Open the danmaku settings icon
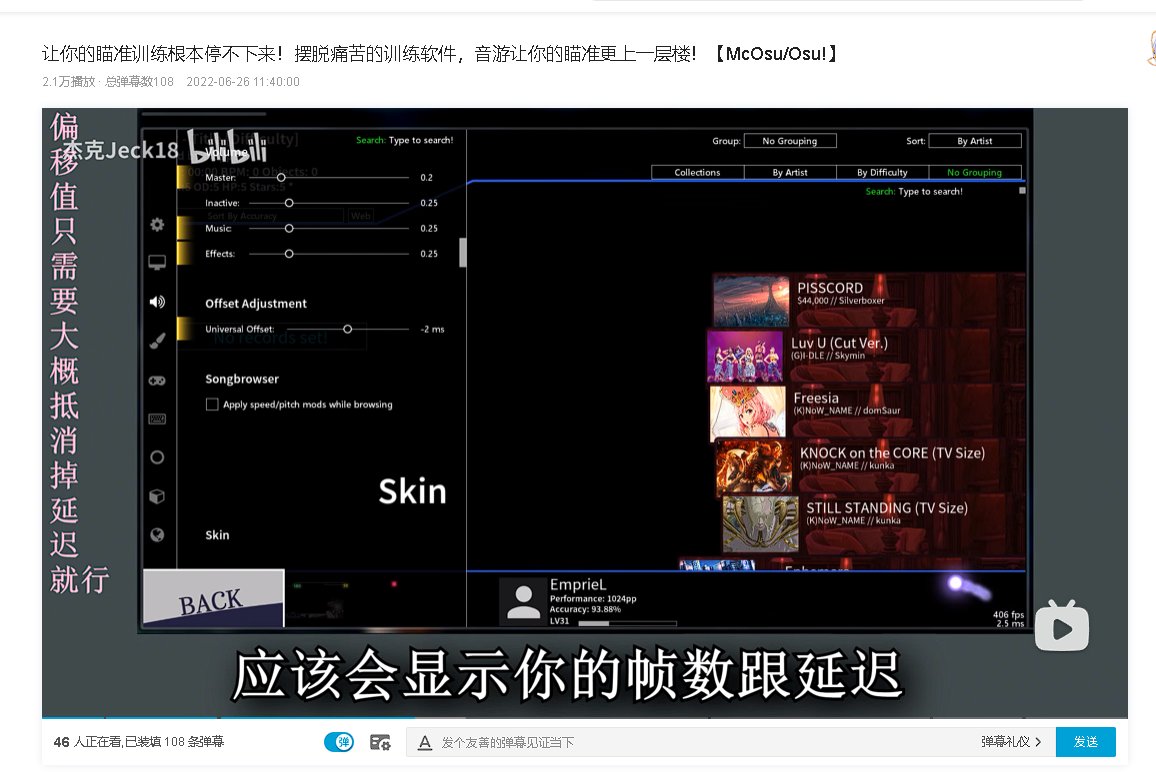Image resolution: width=1156 pixels, height=772 pixels. 380,742
